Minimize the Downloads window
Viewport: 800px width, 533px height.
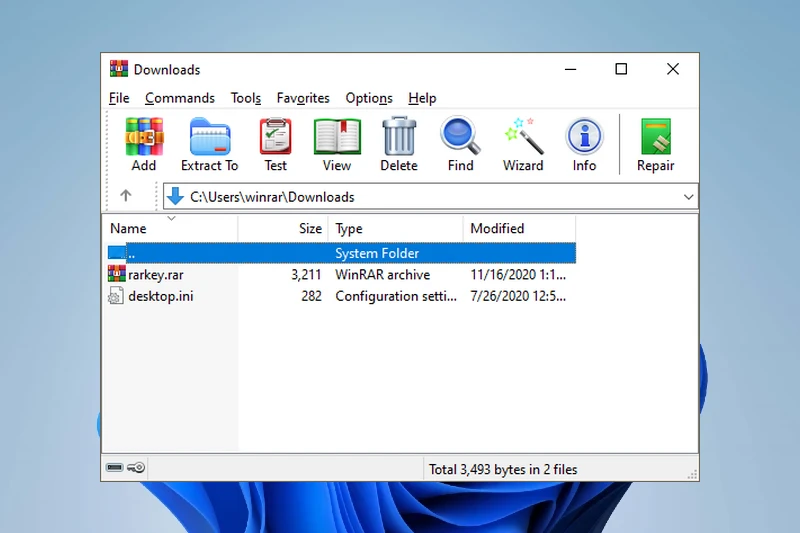pyautogui.click(x=570, y=69)
